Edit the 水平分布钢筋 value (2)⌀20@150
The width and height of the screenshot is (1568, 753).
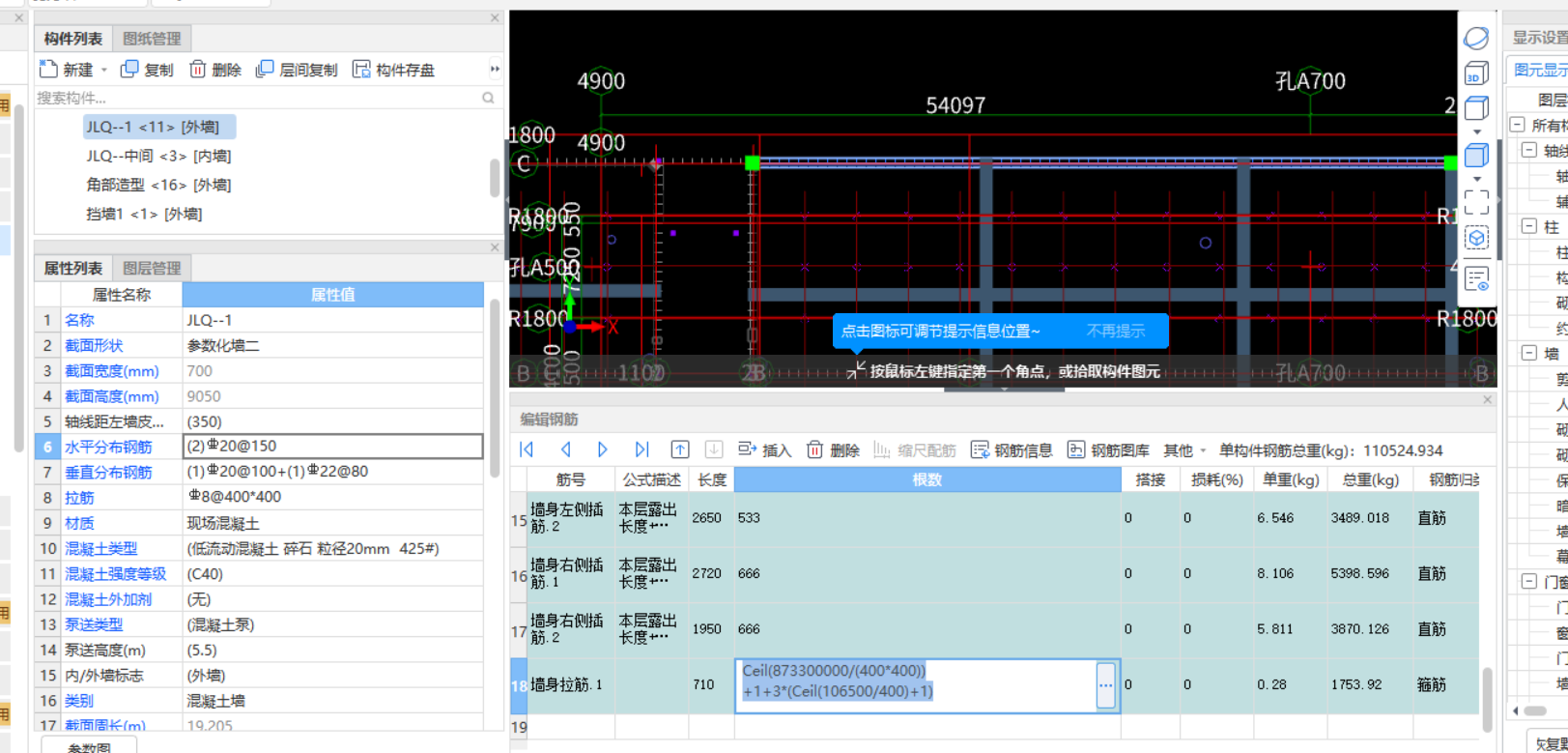coord(332,446)
